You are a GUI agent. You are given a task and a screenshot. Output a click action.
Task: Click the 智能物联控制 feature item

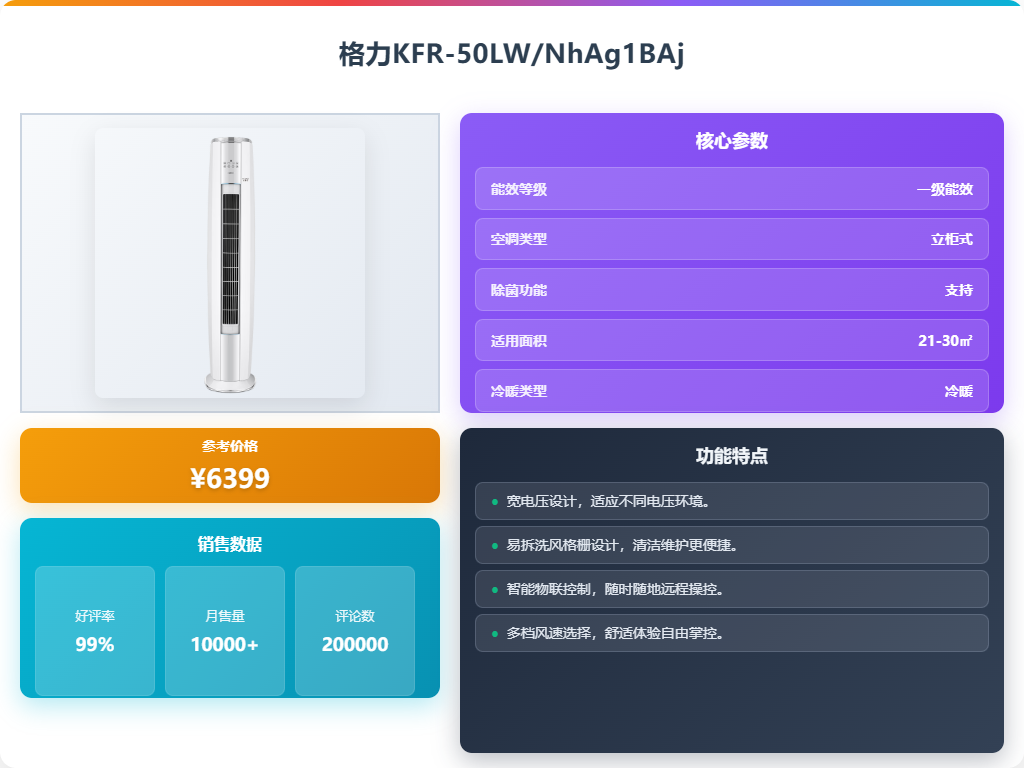731,589
